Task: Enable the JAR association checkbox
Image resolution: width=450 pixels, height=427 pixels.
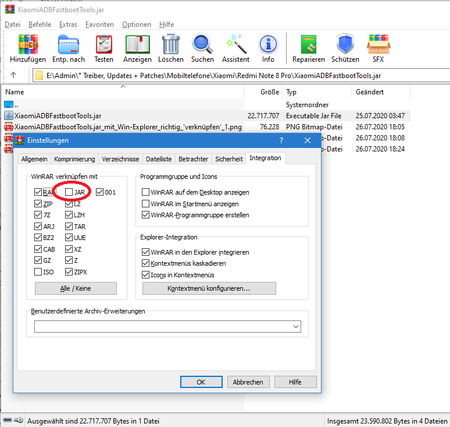Action: (x=69, y=192)
